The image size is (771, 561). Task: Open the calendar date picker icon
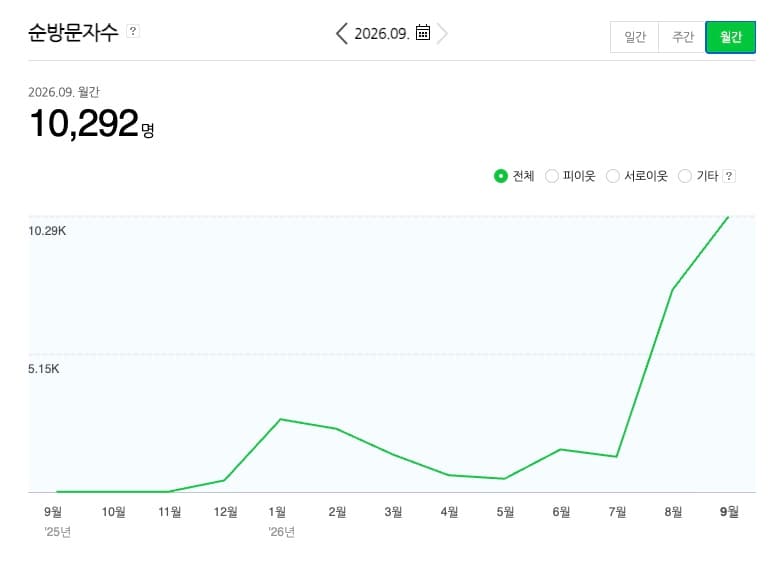[x=423, y=32]
